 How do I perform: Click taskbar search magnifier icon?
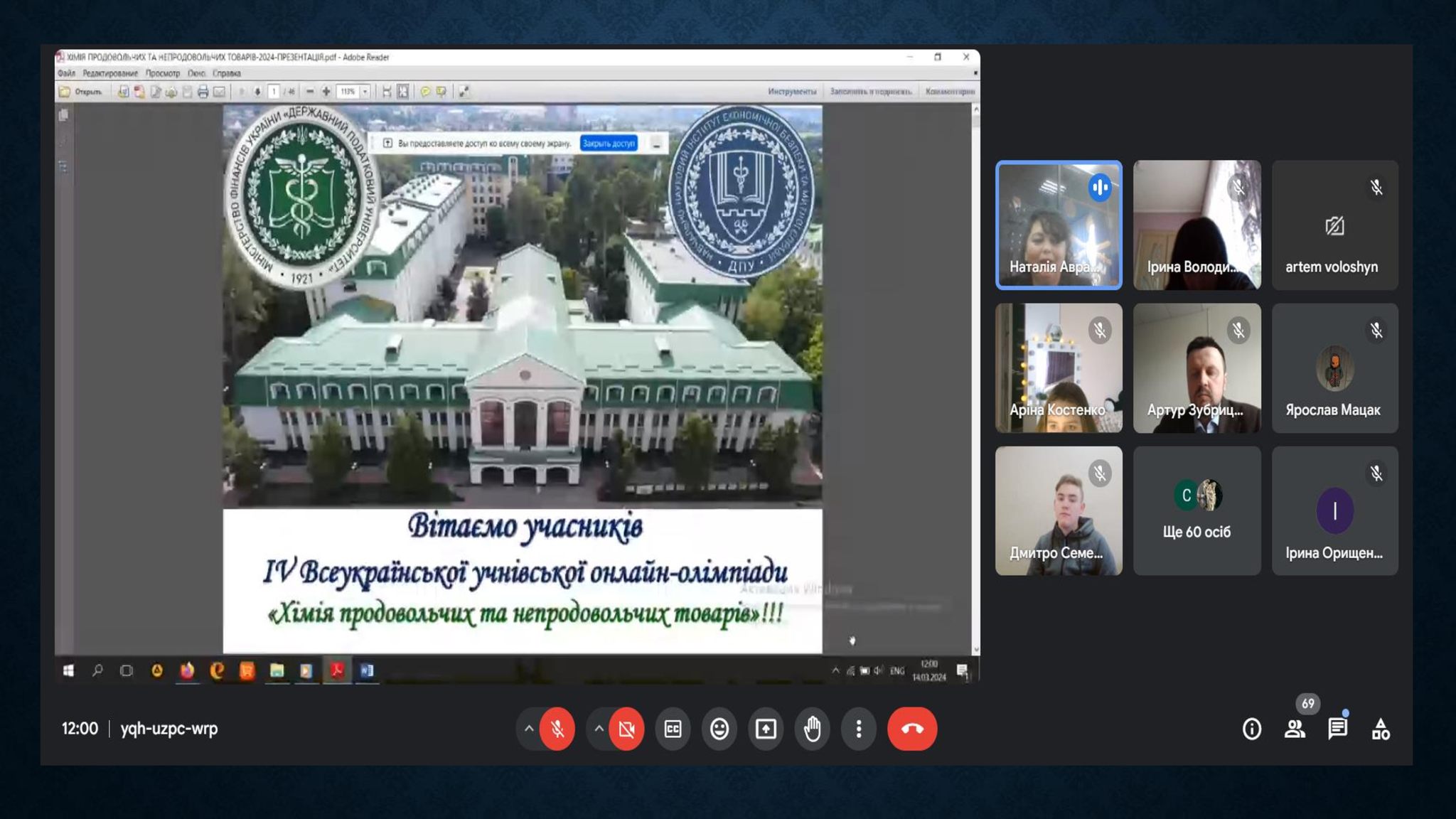tap(97, 670)
